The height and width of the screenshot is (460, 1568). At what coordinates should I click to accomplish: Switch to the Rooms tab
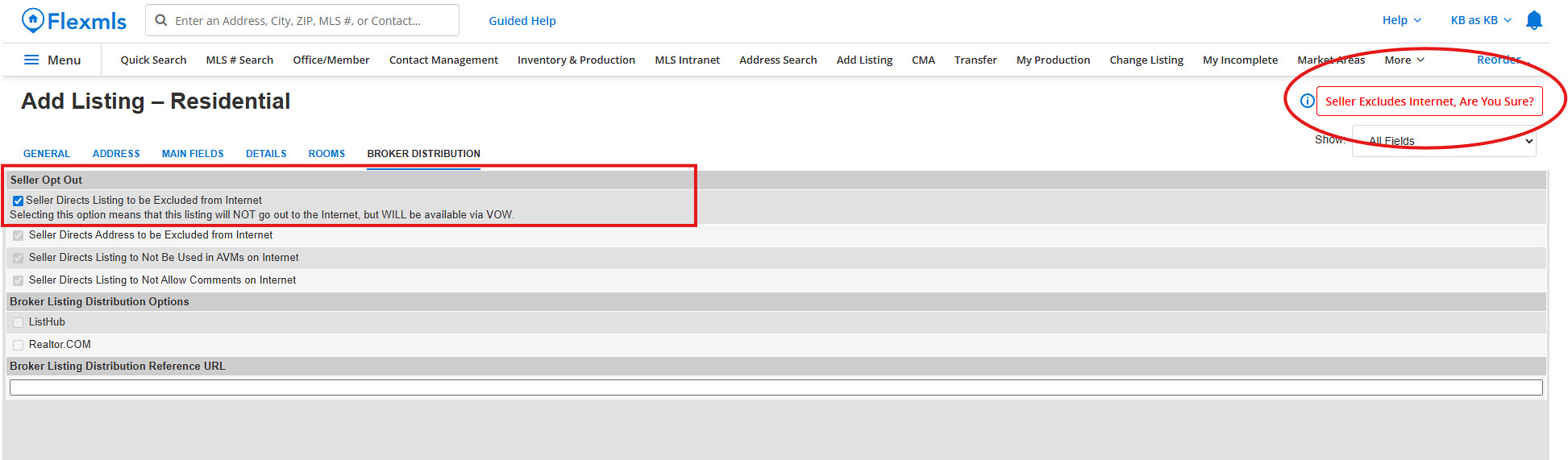point(326,154)
